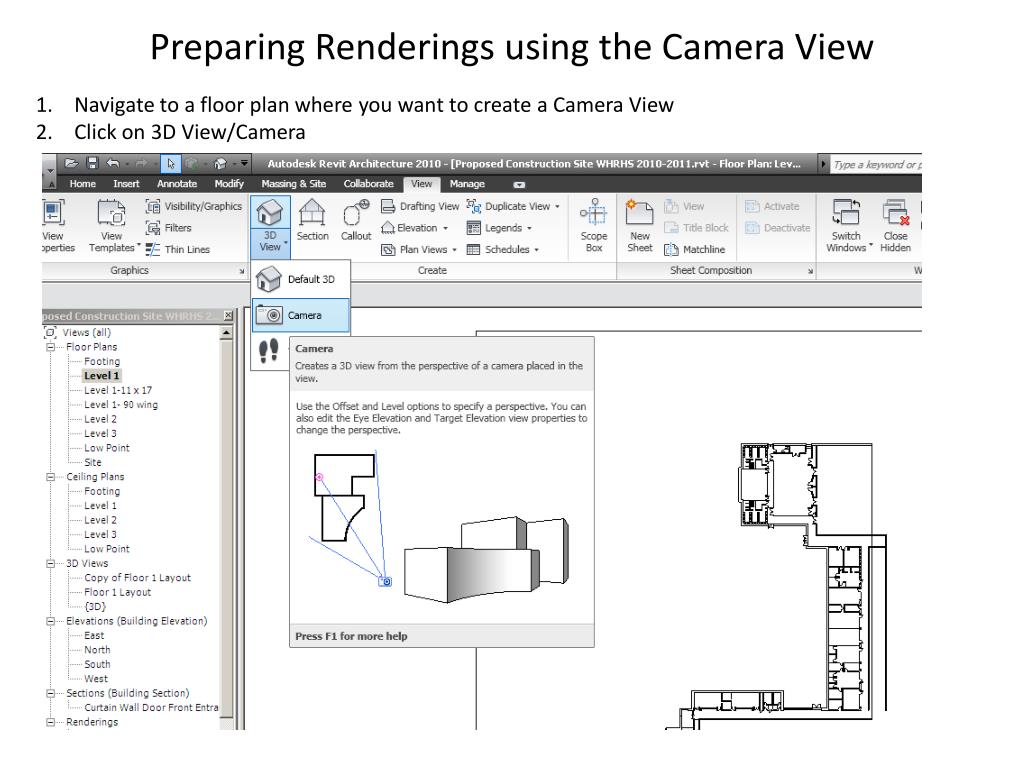
Task: Select the Section tool
Action: pyautogui.click(x=312, y=221)
